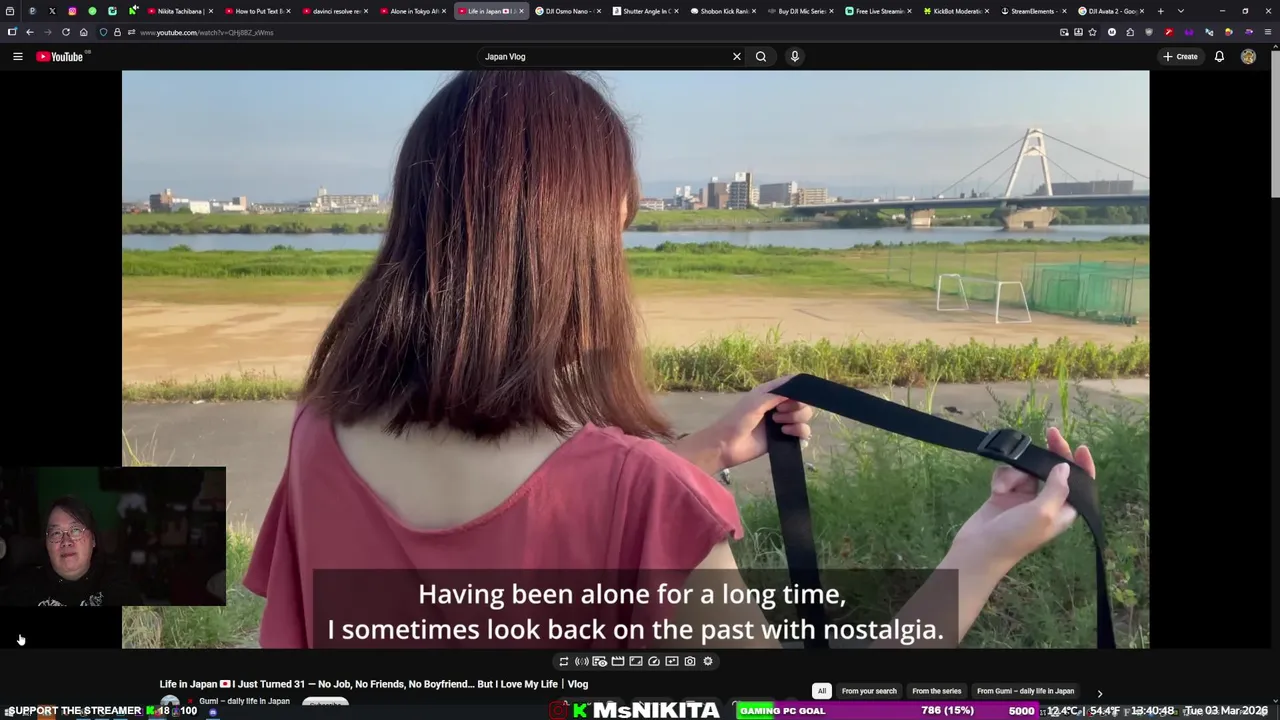This screenshot has width=1280, height=720.
Task: Click the screenshot camera icon below player
Action: click(x=690, y=661)
